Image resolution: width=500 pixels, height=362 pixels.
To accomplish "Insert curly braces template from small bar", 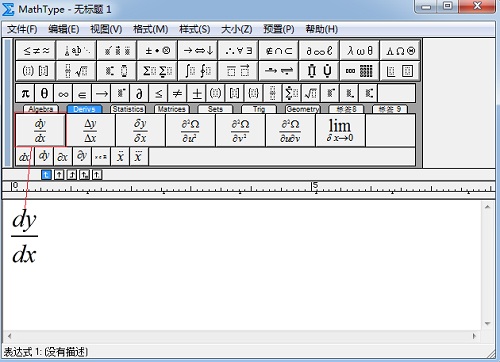I will [253, 93].
